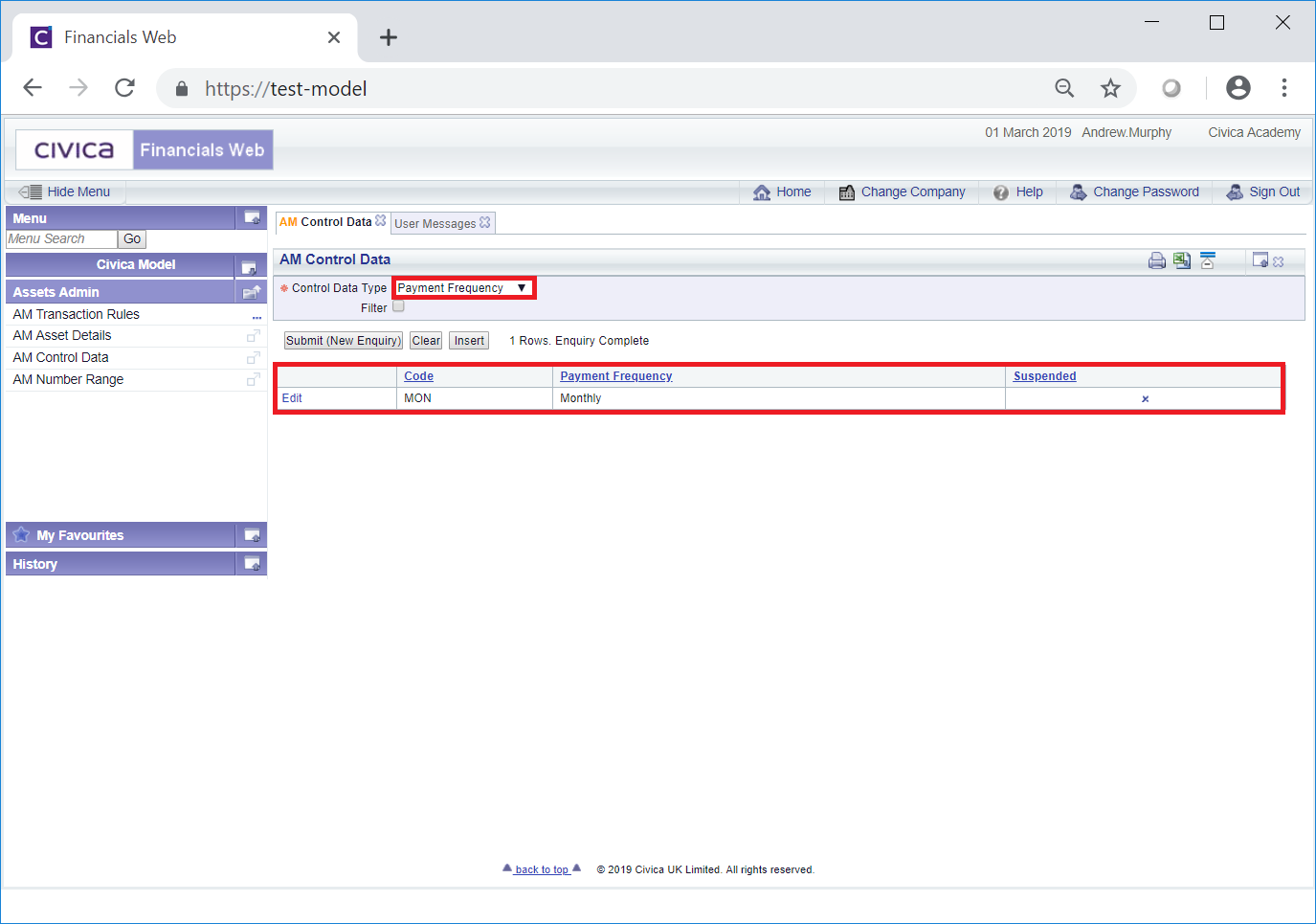
Task: Open AM Asset Details in new window icon
Action: tap(254, 336)
